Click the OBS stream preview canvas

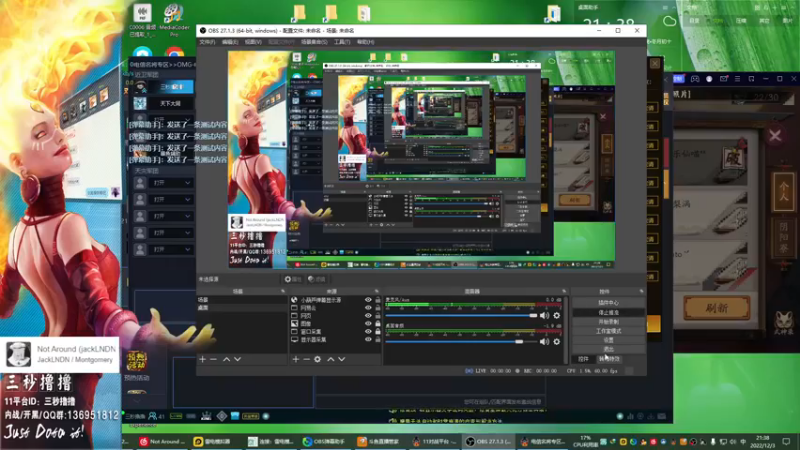point(421,159)
